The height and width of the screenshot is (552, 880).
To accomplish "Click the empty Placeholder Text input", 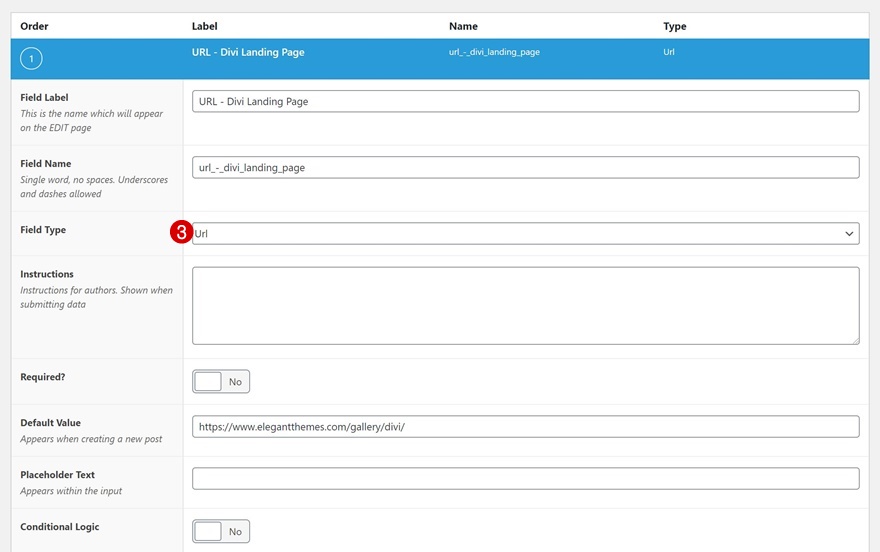I will 525,478.
